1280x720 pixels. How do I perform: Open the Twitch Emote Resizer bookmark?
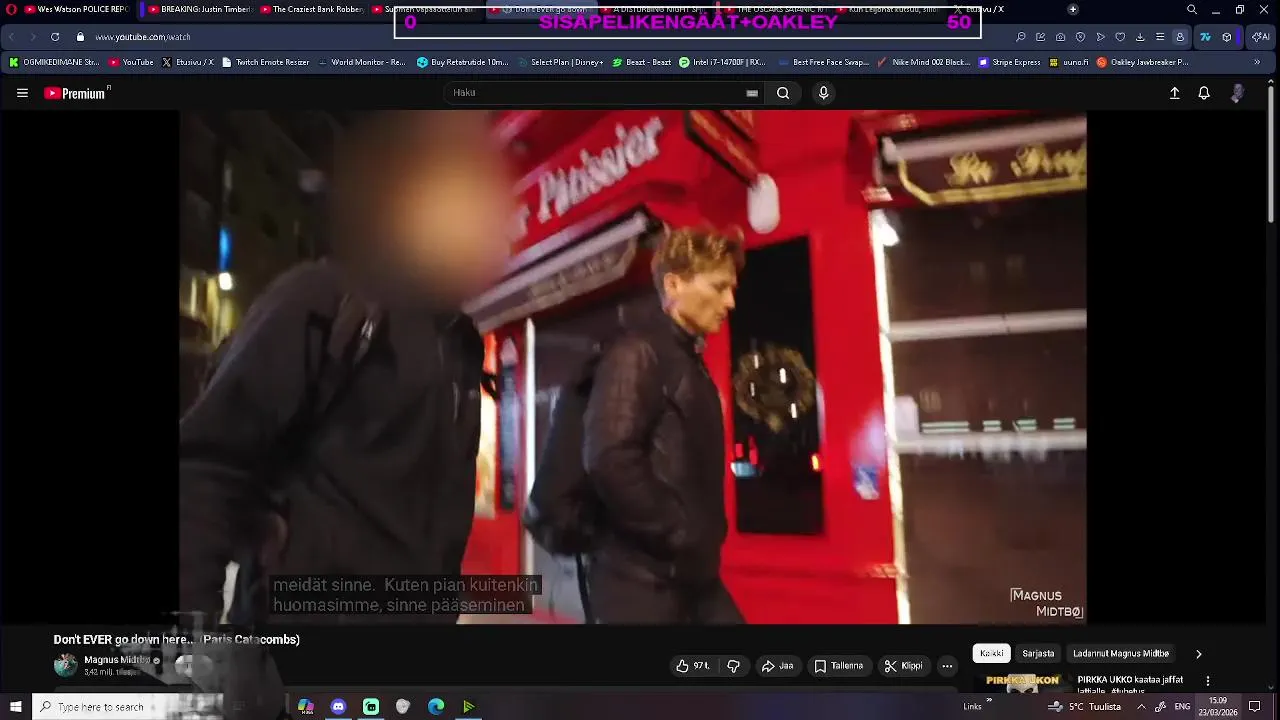(266, 62)
